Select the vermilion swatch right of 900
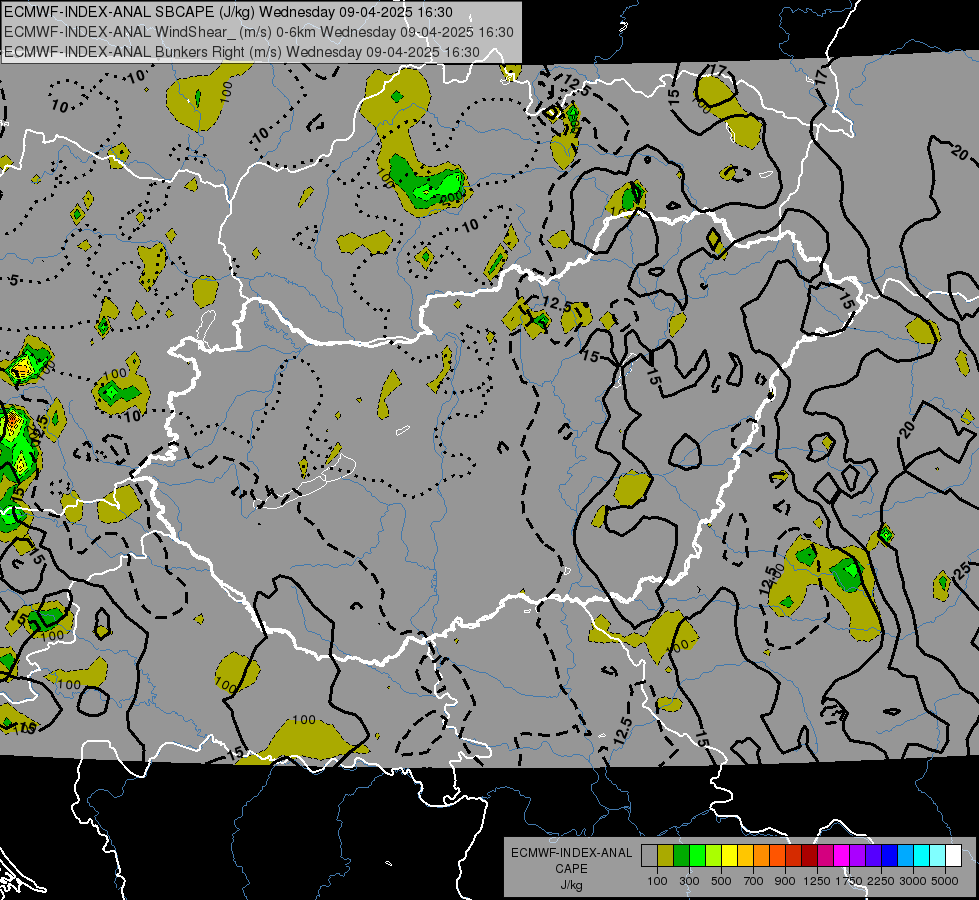The width and height of the screenshot is (979, 900). [794, 856]
